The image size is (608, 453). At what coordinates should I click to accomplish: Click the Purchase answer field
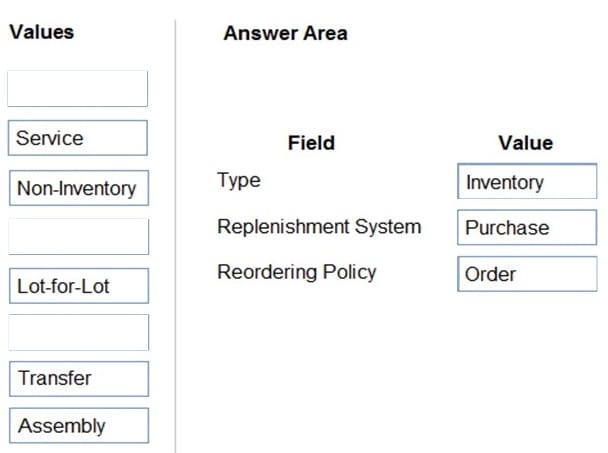526,228
